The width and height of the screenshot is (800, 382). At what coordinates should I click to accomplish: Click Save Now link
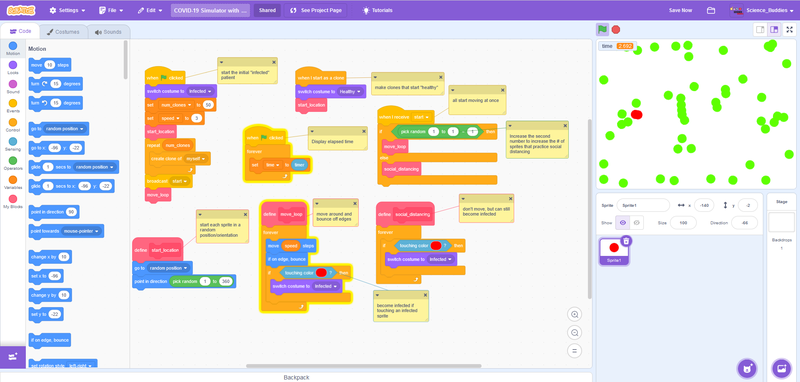click(x=681, y=10)
